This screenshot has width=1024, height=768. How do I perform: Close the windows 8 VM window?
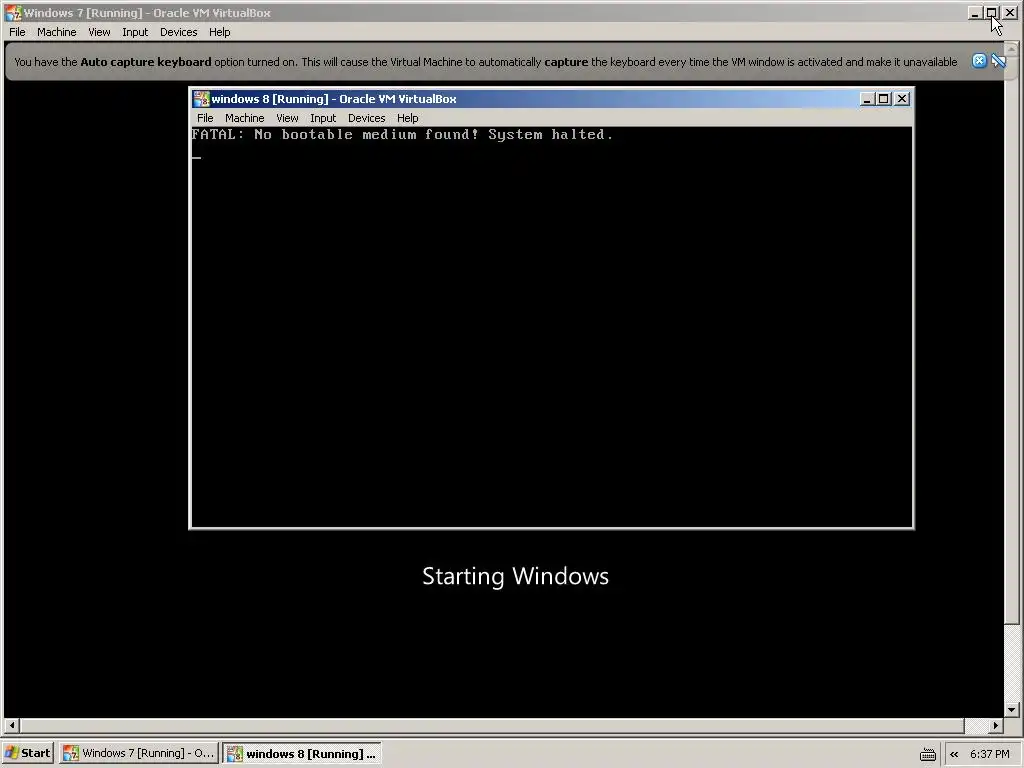coord(902,99)
